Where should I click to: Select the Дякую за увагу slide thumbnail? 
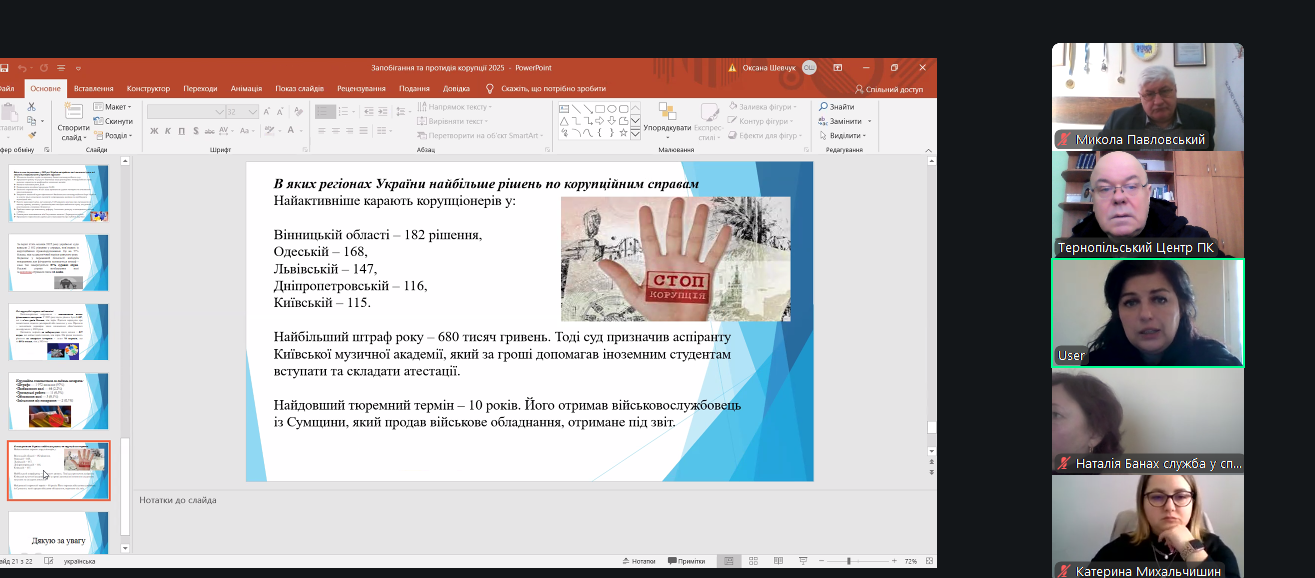tap(58, 533)
